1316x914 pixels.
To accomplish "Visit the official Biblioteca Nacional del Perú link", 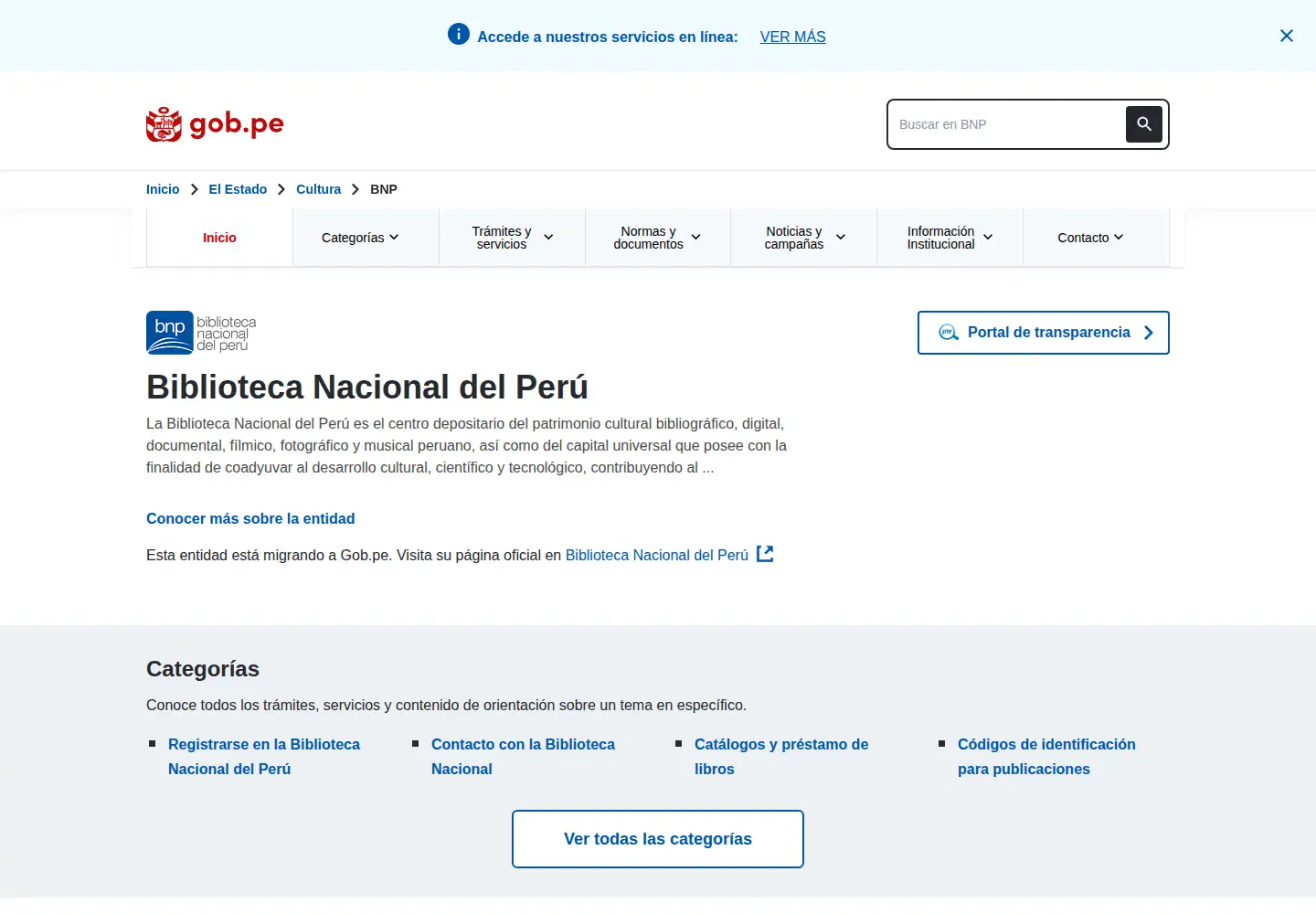I will click(x=657, y=555).
